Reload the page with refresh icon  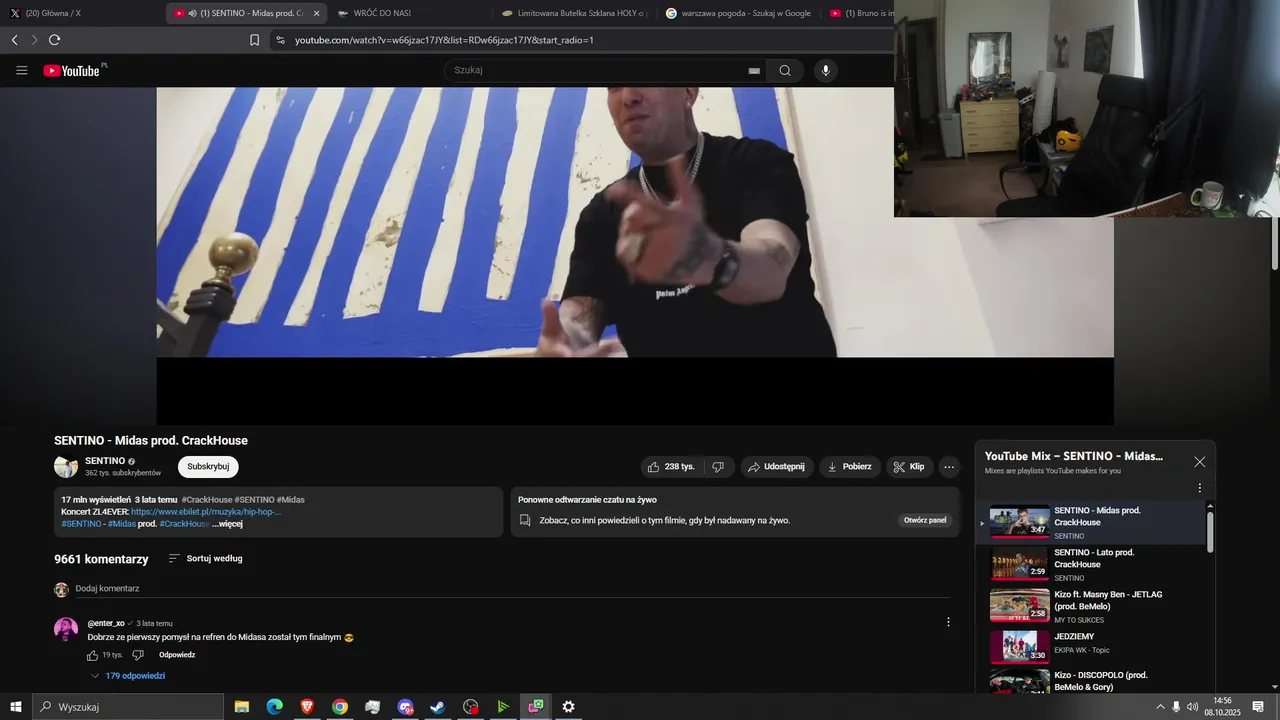[x=54, y=40]
